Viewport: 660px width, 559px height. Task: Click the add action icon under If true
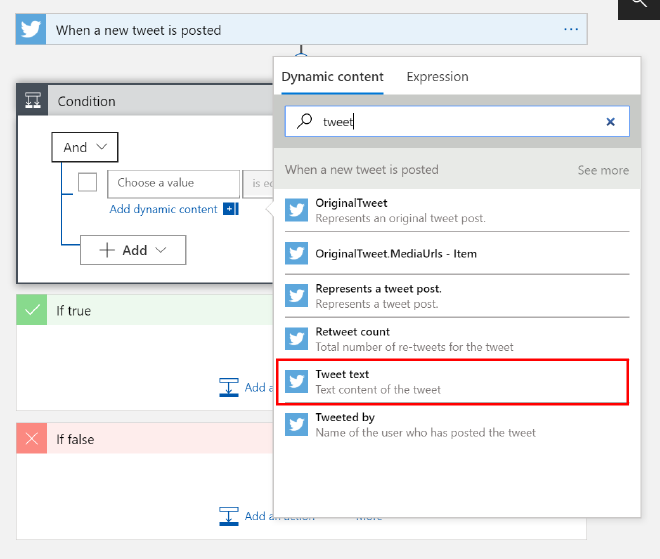229,387
